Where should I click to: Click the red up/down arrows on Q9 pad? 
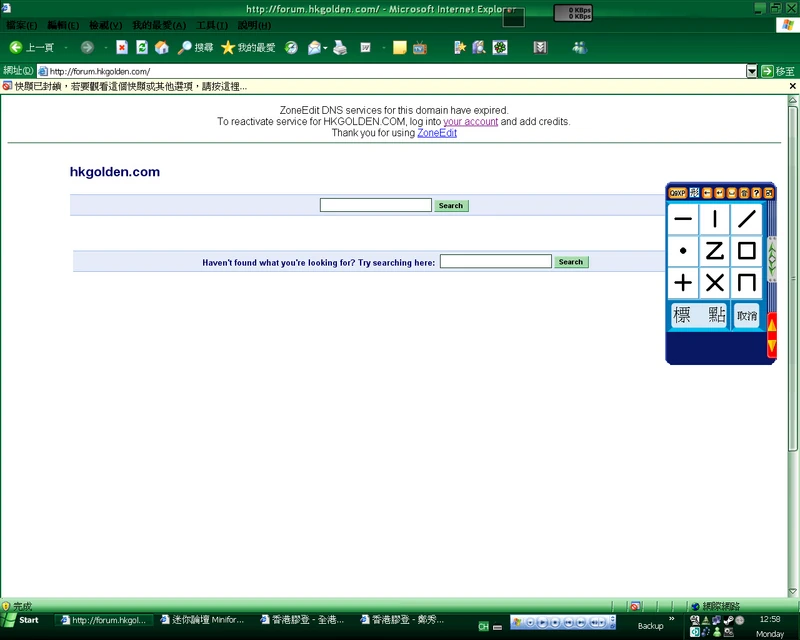(772, 335)
